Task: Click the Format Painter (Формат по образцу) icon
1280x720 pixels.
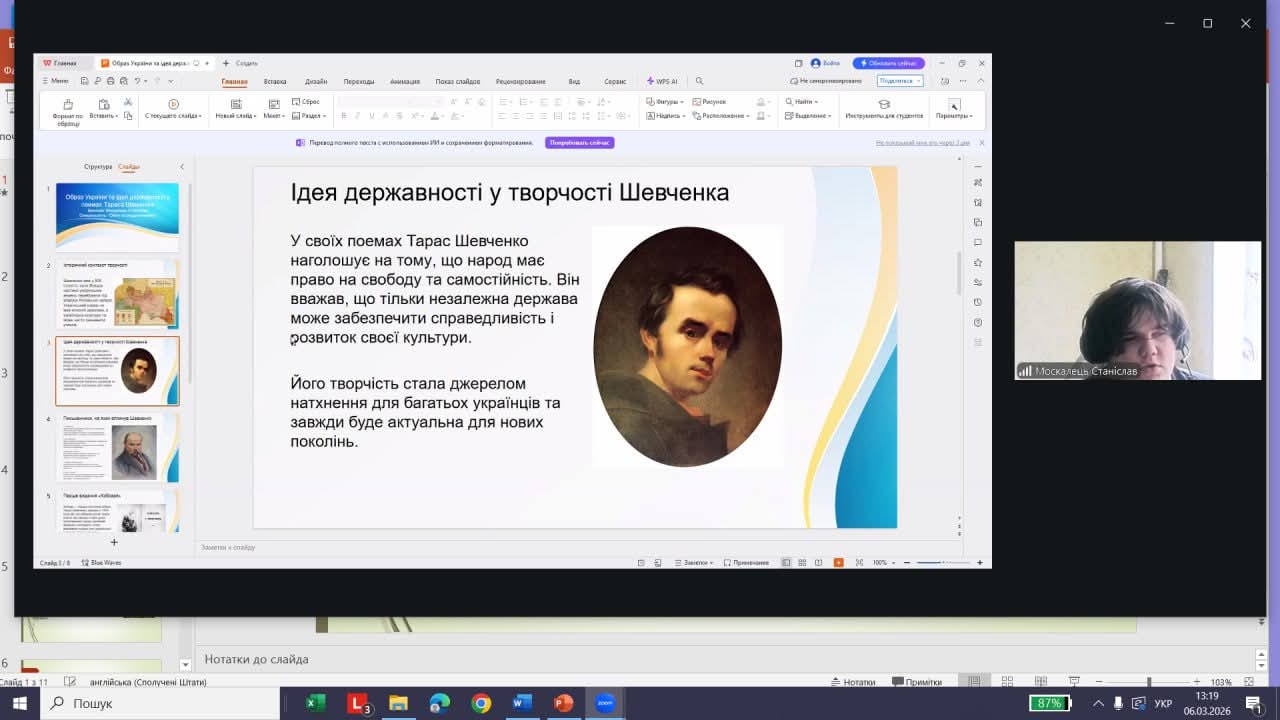Action: (x=68, y=105)
